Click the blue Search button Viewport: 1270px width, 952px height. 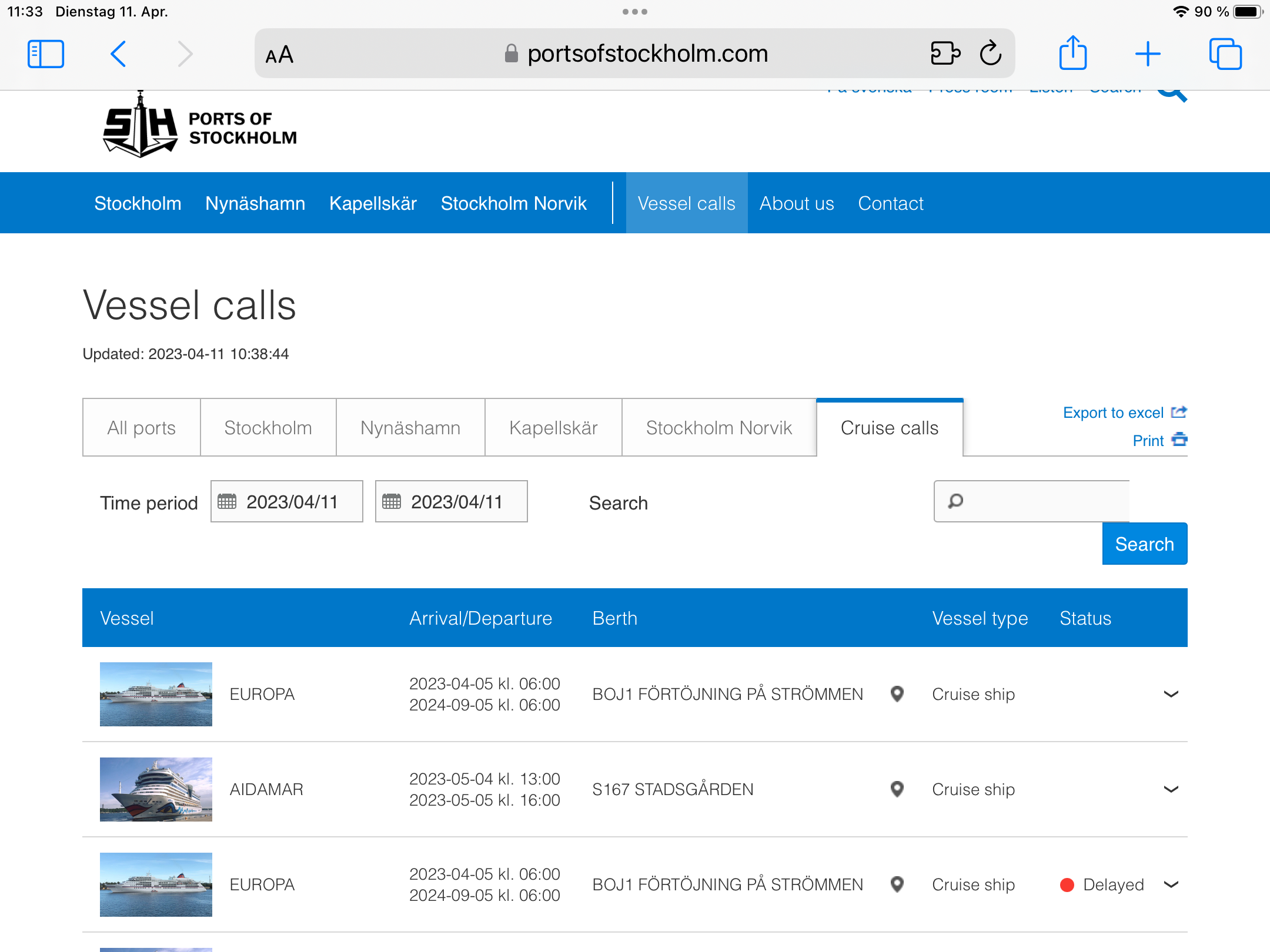coord(1144,544)
